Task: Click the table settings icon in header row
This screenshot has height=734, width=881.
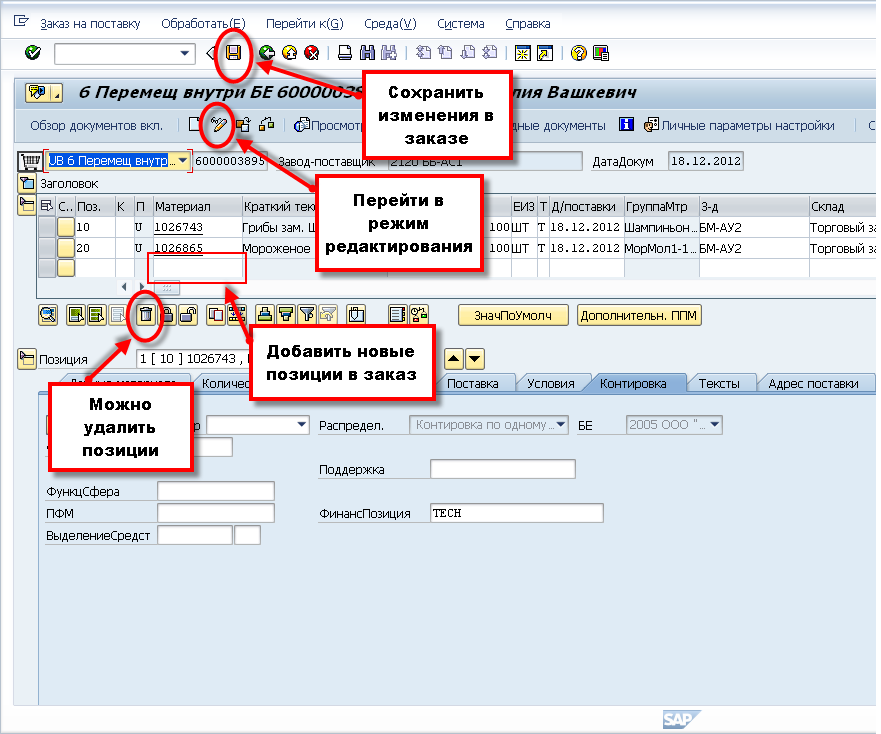Action: pos(47,206)
